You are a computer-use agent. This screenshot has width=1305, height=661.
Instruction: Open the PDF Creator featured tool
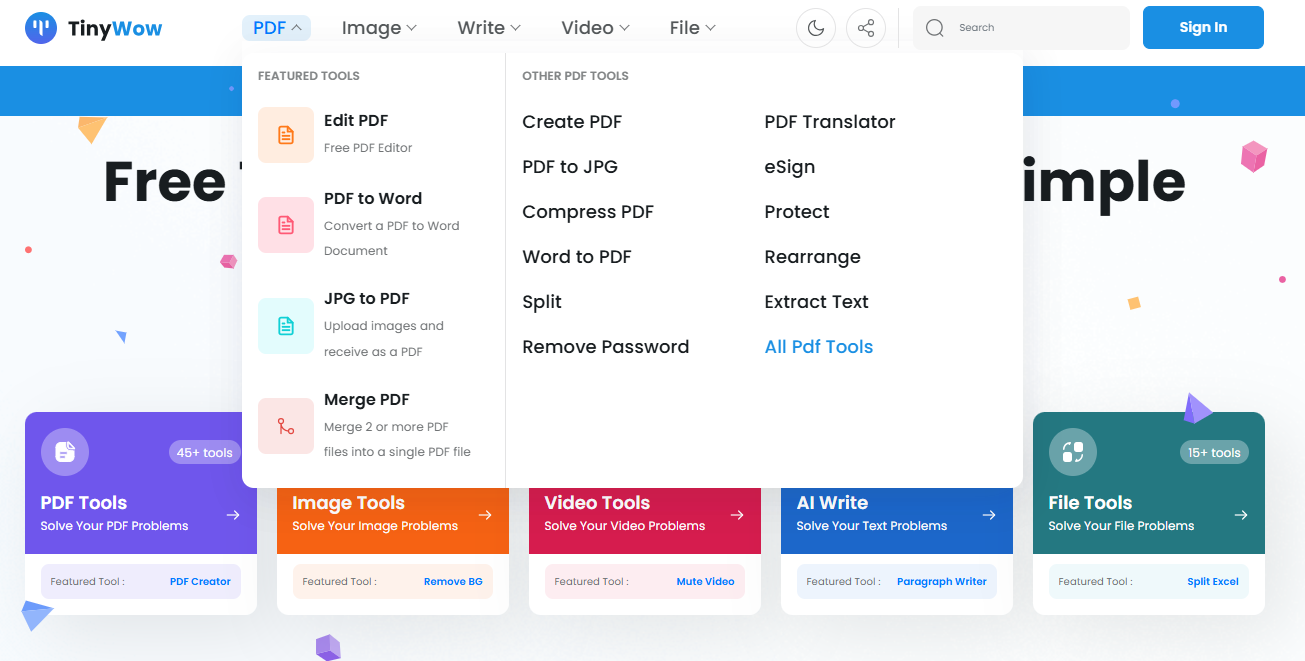coord(200,581)
